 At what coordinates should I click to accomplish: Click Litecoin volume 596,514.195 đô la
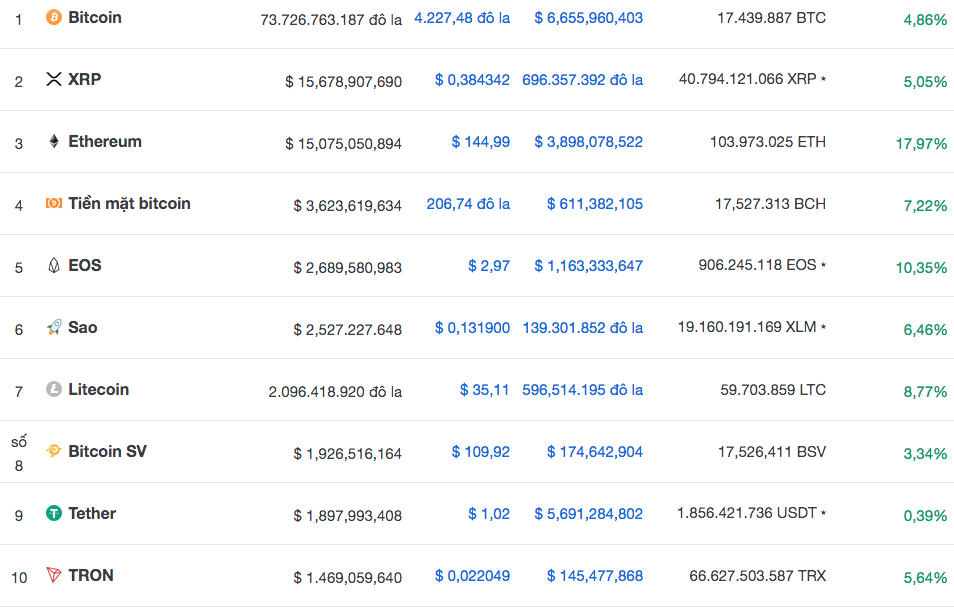582,390
